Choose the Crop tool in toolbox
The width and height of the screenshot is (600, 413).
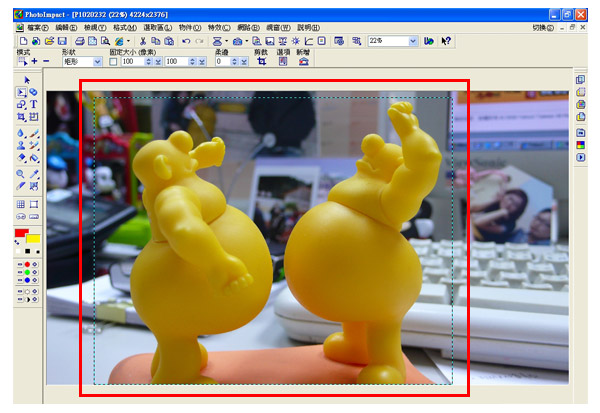click(x=21, y=117)
